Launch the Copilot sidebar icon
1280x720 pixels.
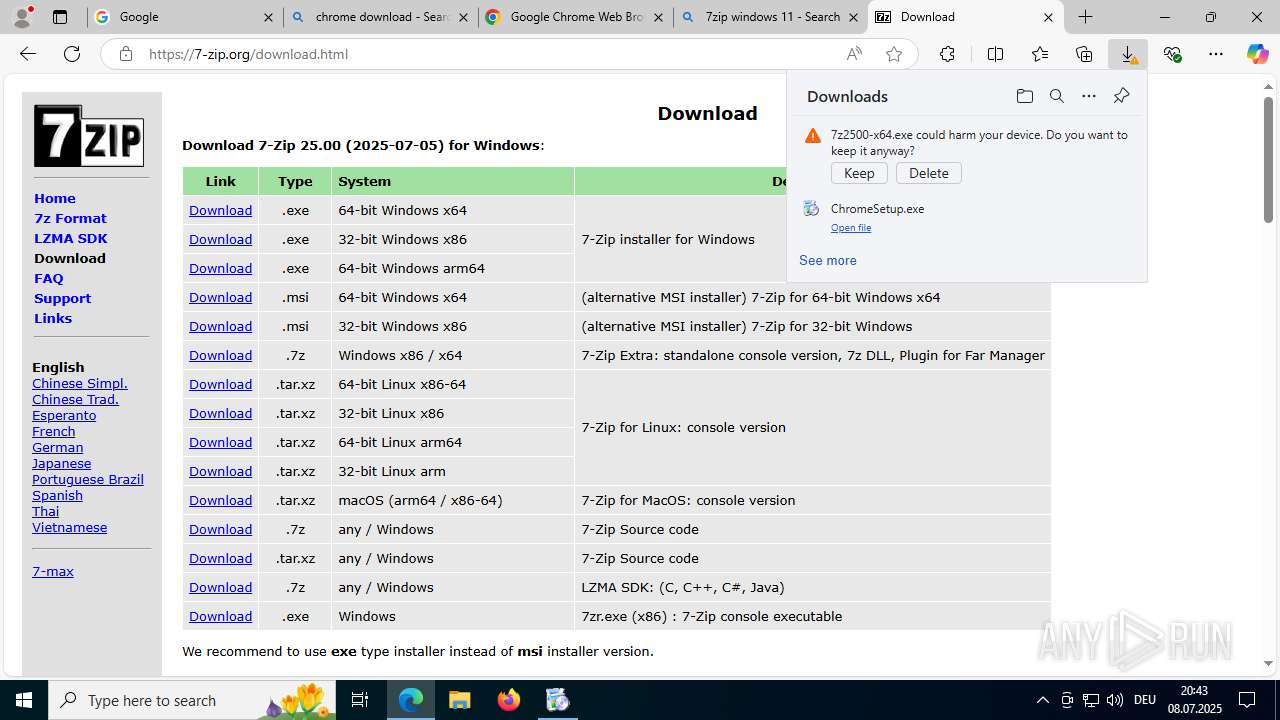pos(1257,54)
